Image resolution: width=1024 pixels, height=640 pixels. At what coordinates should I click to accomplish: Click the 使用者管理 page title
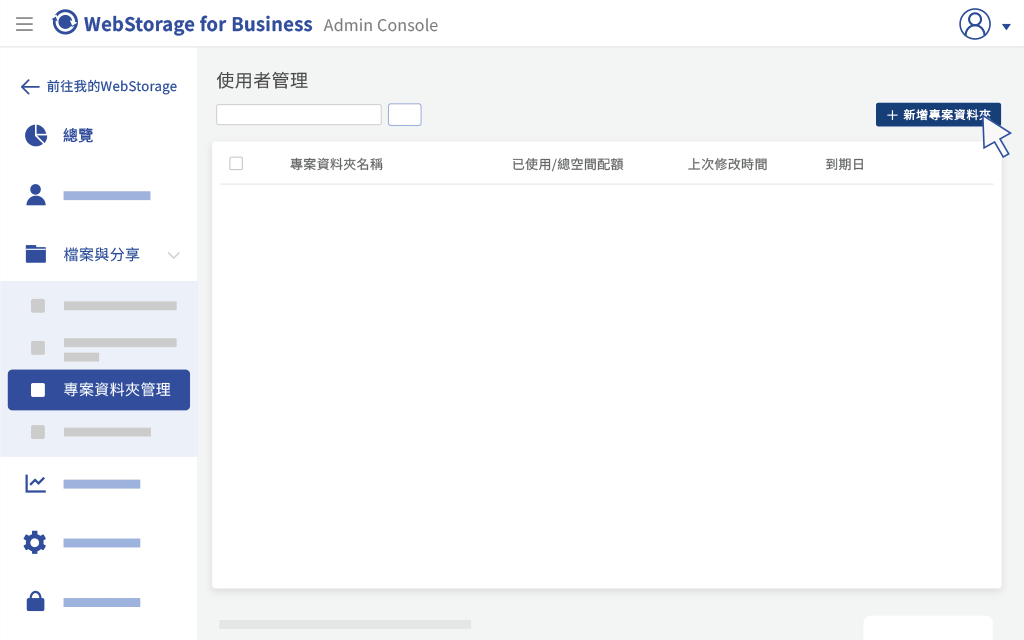263,80
